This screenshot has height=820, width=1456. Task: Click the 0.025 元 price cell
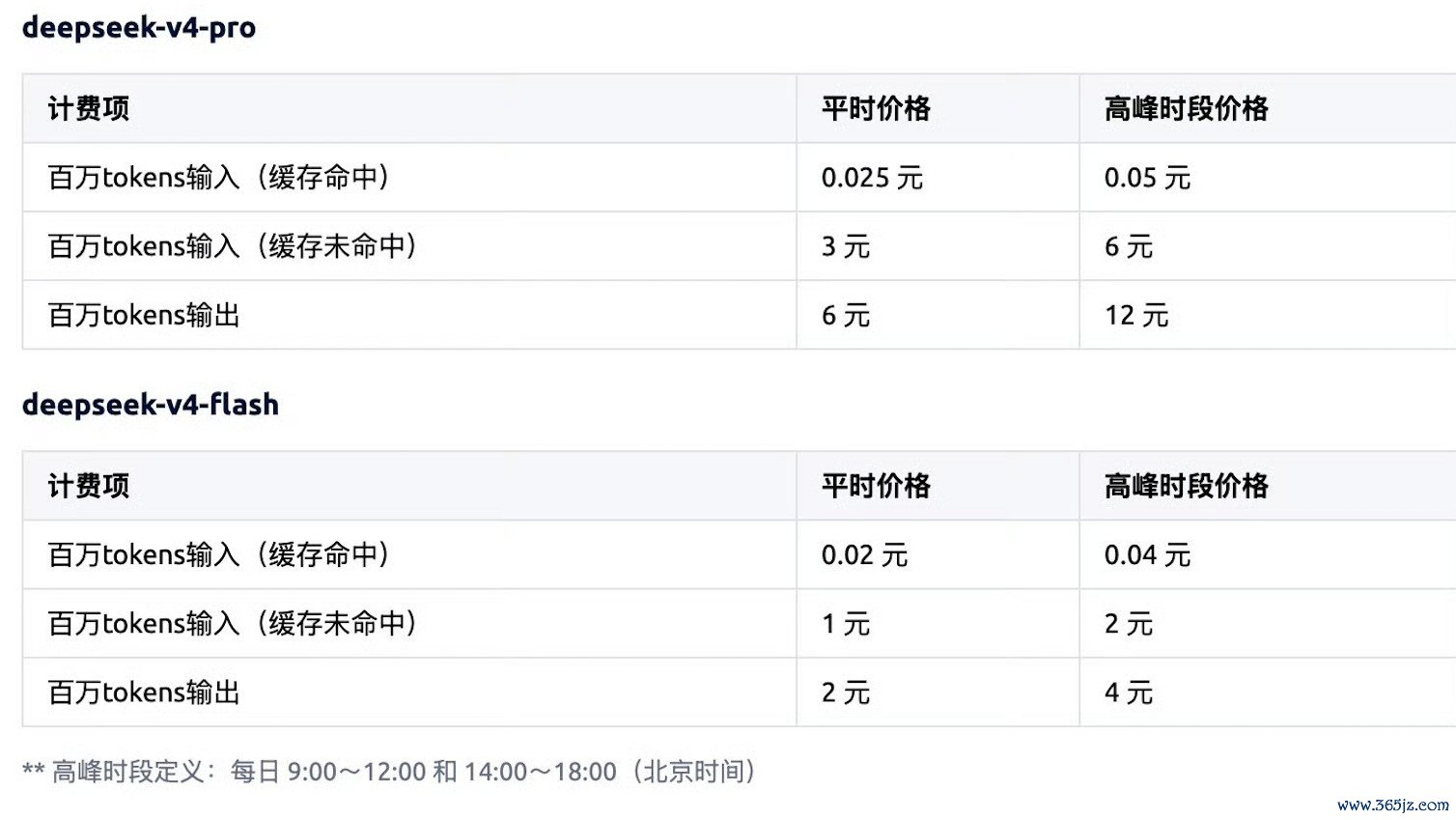click(872, 178)
